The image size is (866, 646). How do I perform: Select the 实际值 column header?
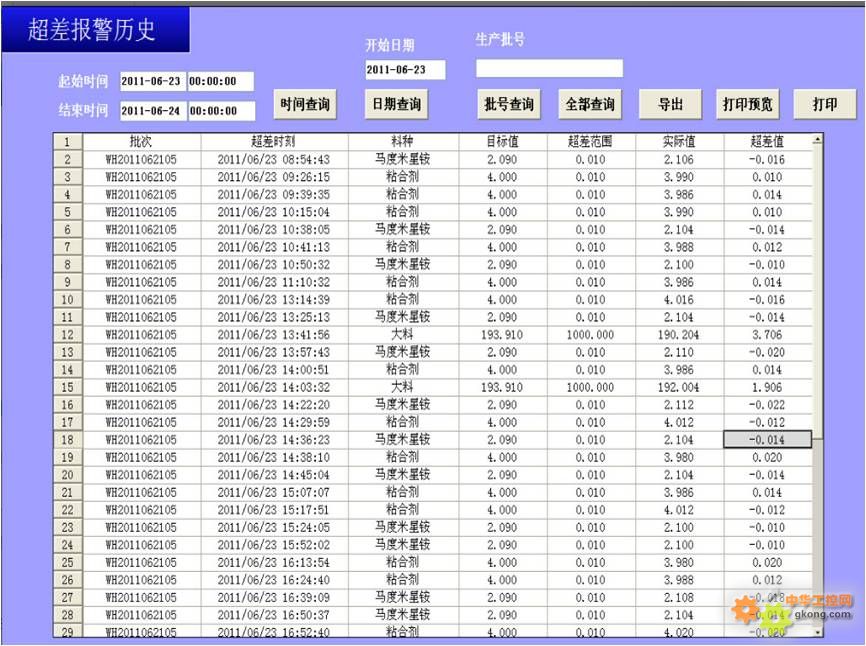pyautogui.click(x=679, y=141)
